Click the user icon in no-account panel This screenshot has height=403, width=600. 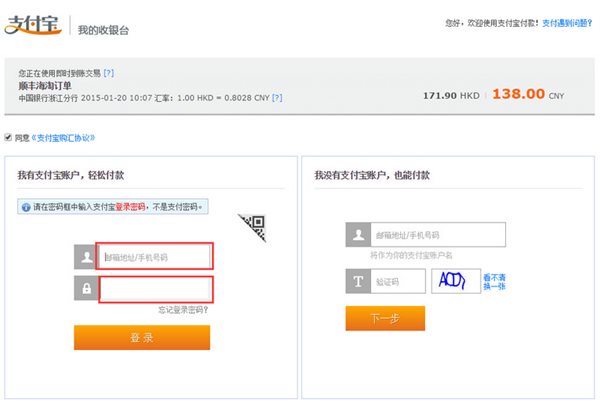point(357,235)
